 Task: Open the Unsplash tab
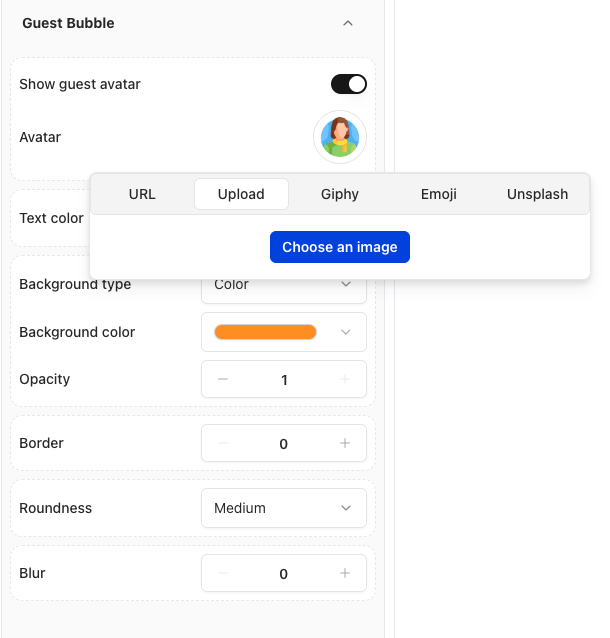pos(537,194)
